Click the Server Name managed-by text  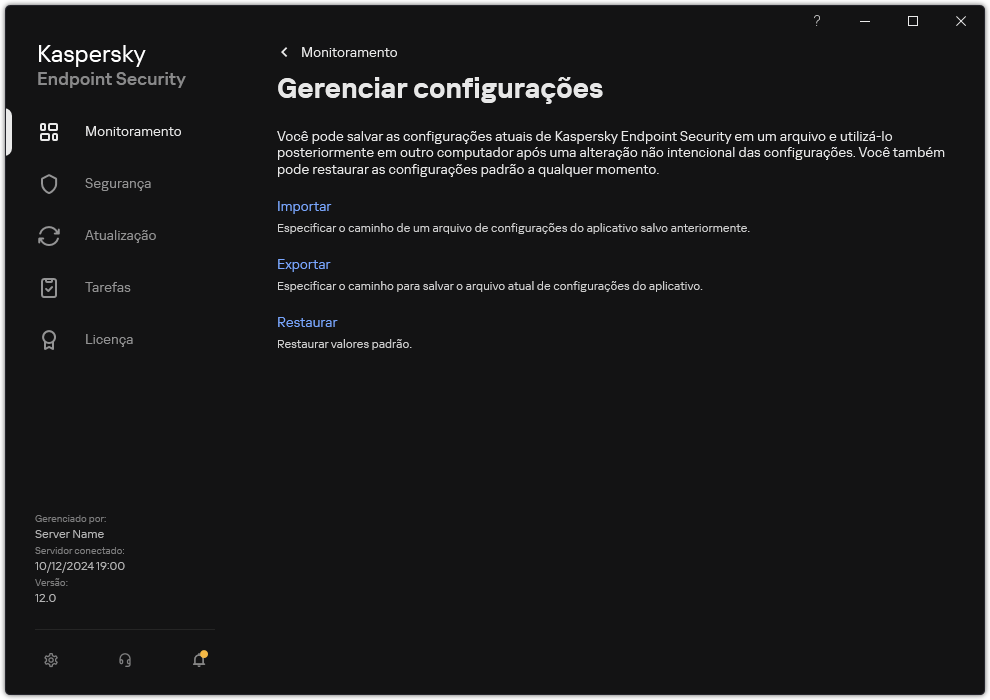pos(69,534)
